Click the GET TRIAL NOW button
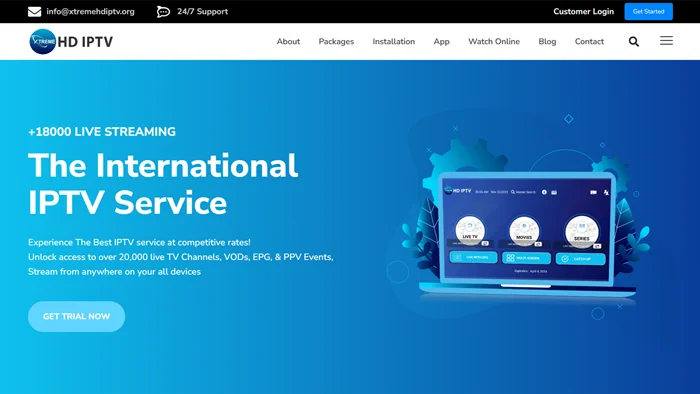 pyautogui.click(x=76, y=316)
